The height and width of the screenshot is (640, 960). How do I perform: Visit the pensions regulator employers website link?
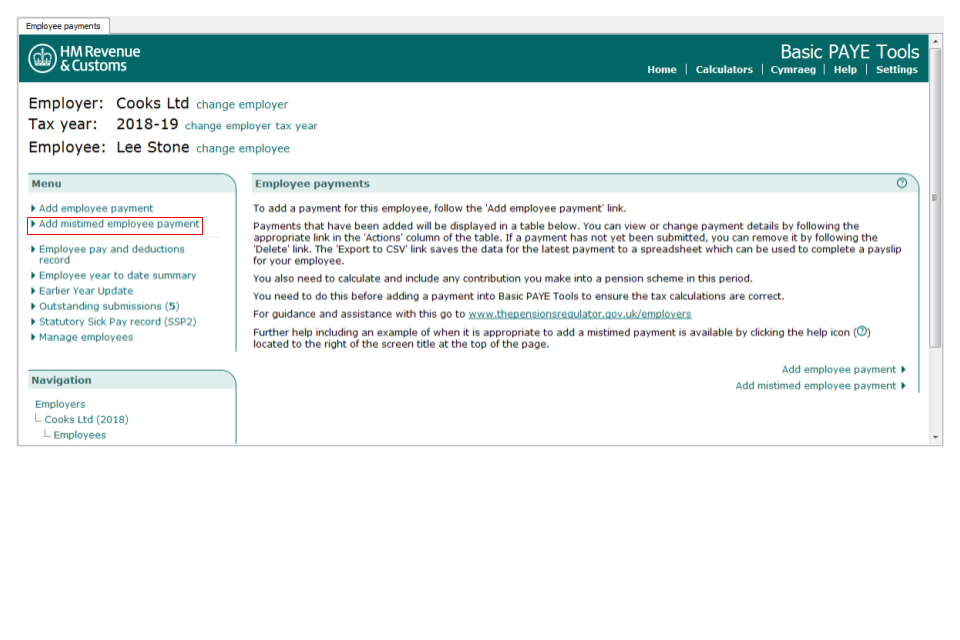coord(580,314)
